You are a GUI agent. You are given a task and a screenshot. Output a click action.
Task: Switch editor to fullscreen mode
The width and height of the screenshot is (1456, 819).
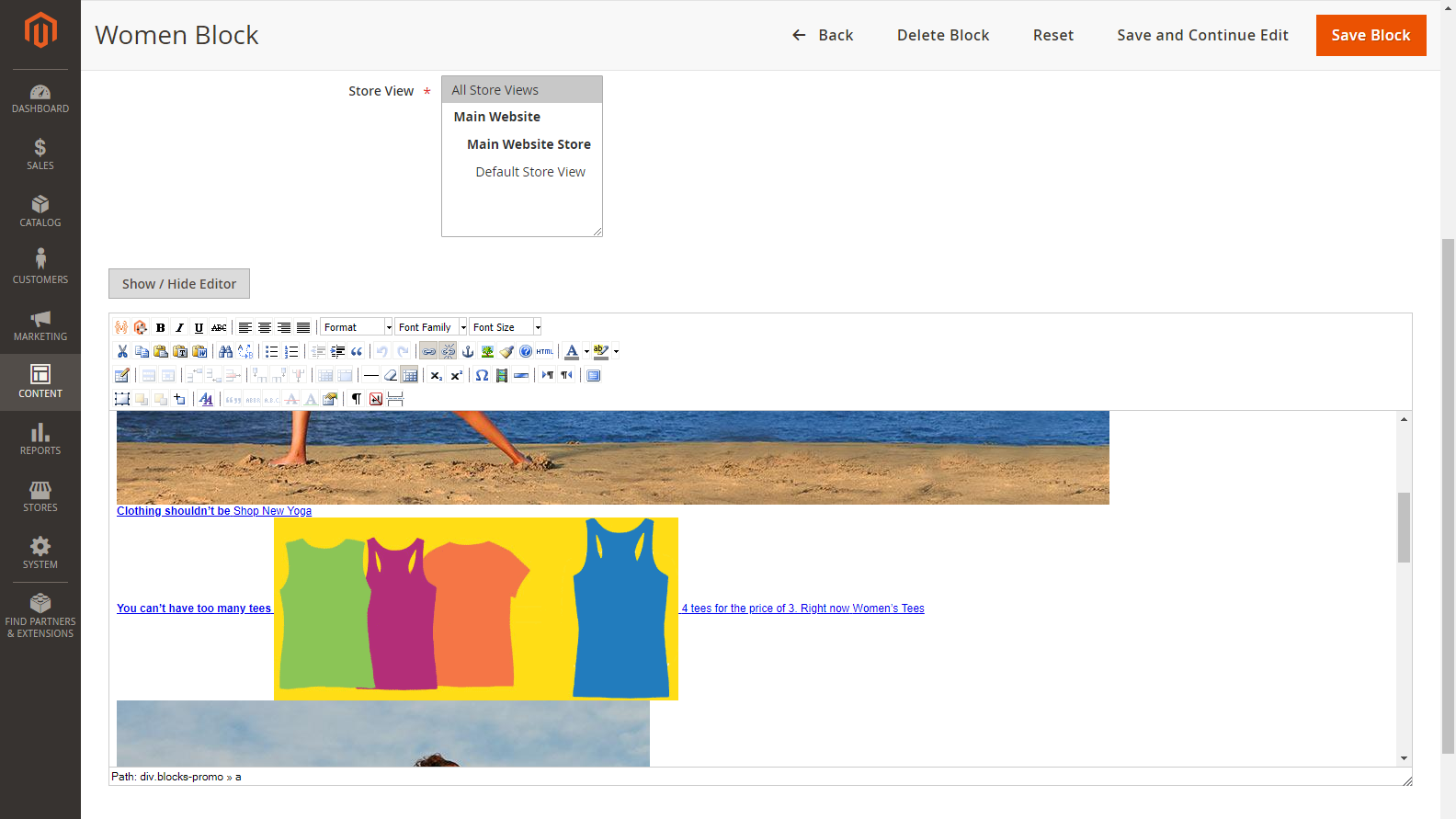click(594, 375)
